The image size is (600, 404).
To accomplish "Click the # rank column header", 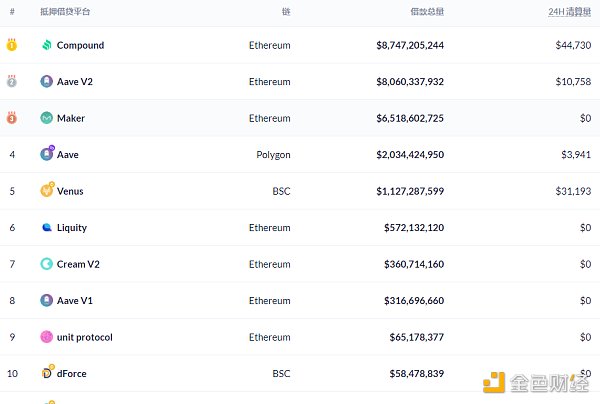I will pyautogui.click(x=12, y=11).
